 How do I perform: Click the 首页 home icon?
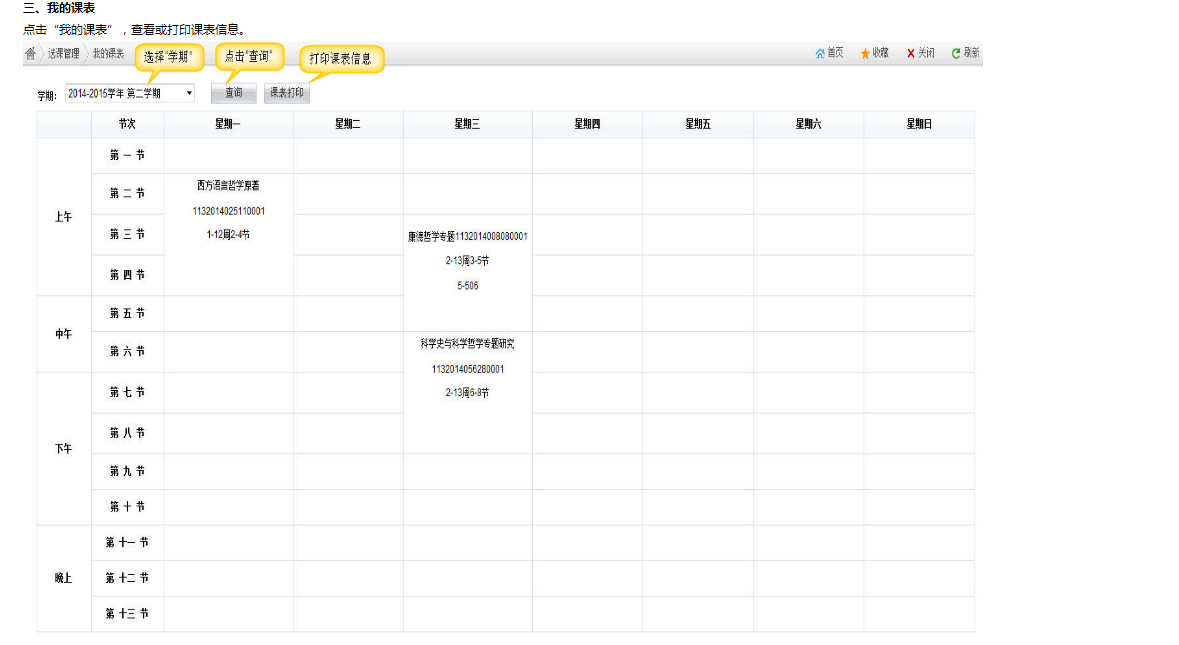pyautogui.click(x=820, y=54)
